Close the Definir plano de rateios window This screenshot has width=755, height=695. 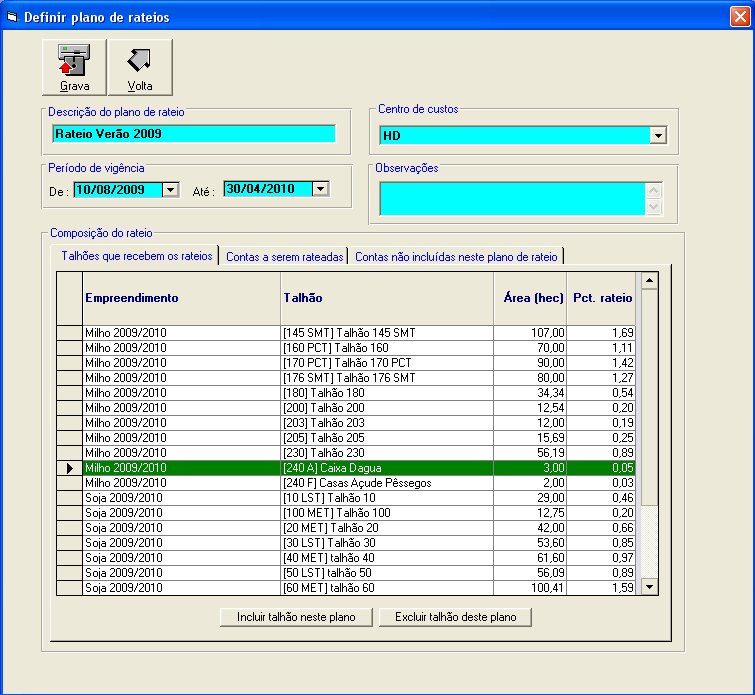[740, 17]
